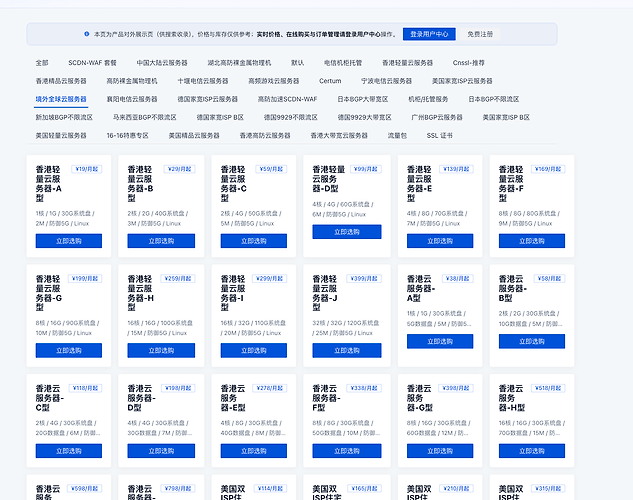Click the 免费注册 register button
The height and width of the screenshot is (500, 633).
point(480,34)
